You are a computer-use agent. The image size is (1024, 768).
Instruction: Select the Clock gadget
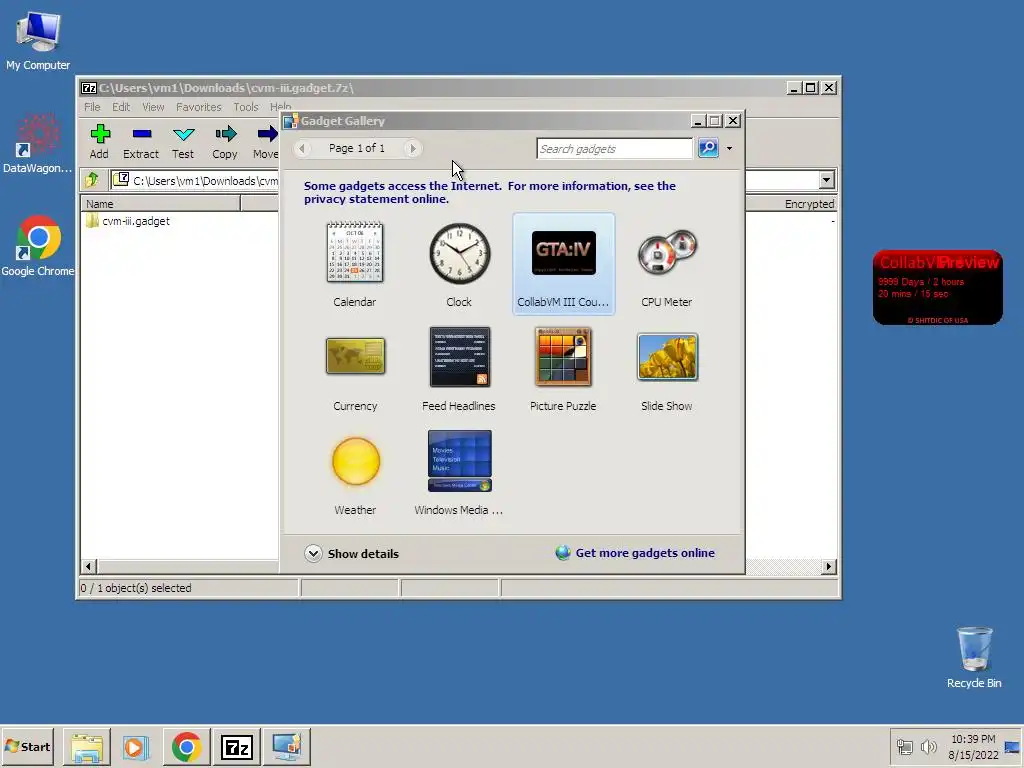tap(459, 263)
